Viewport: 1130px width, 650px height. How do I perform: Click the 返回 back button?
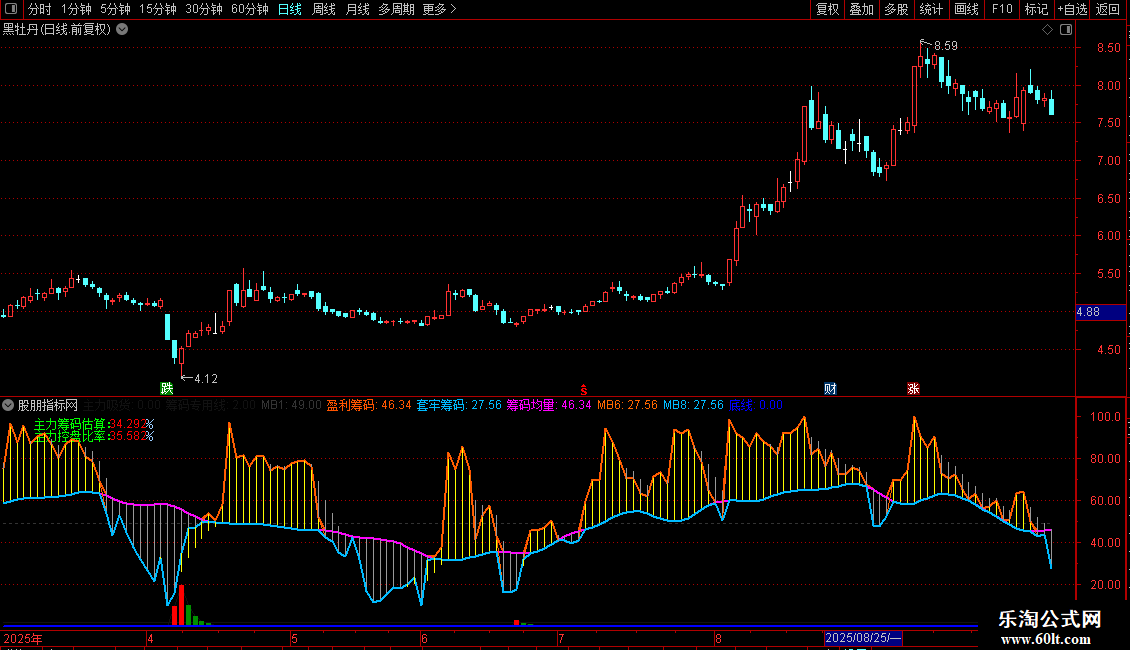(x=1108, y=10)
